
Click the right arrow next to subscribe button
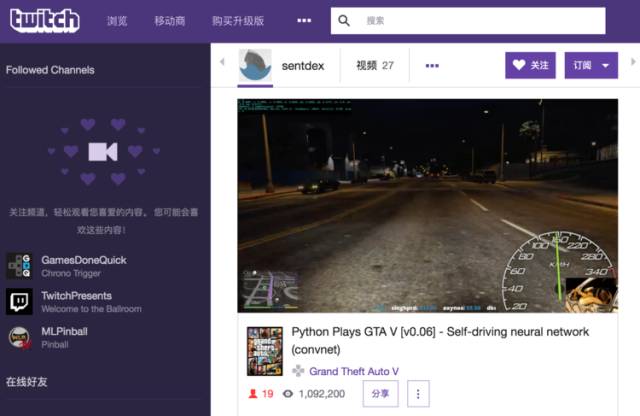coord(633,62)
